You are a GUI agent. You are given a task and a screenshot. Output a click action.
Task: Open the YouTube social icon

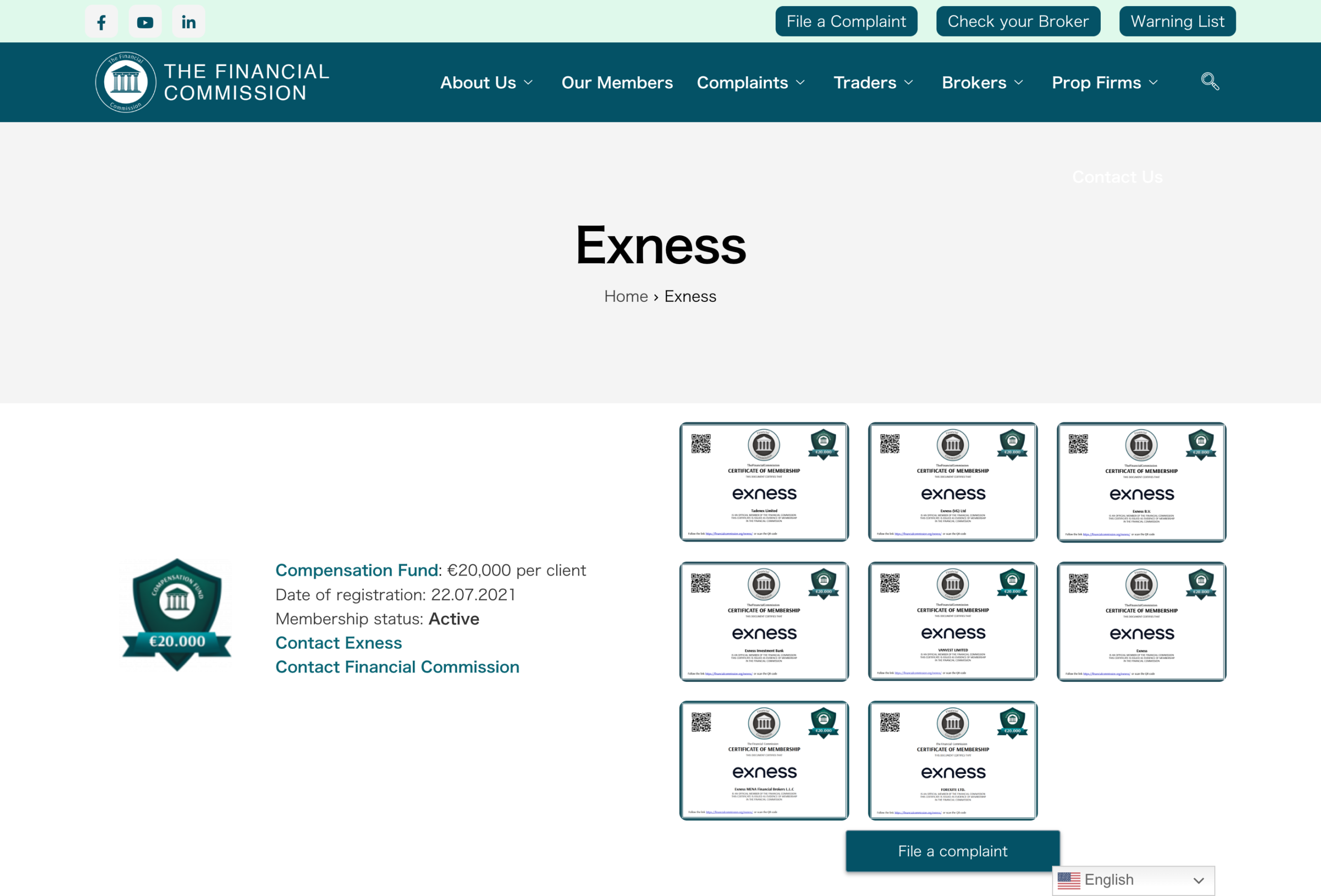point(145,22)
